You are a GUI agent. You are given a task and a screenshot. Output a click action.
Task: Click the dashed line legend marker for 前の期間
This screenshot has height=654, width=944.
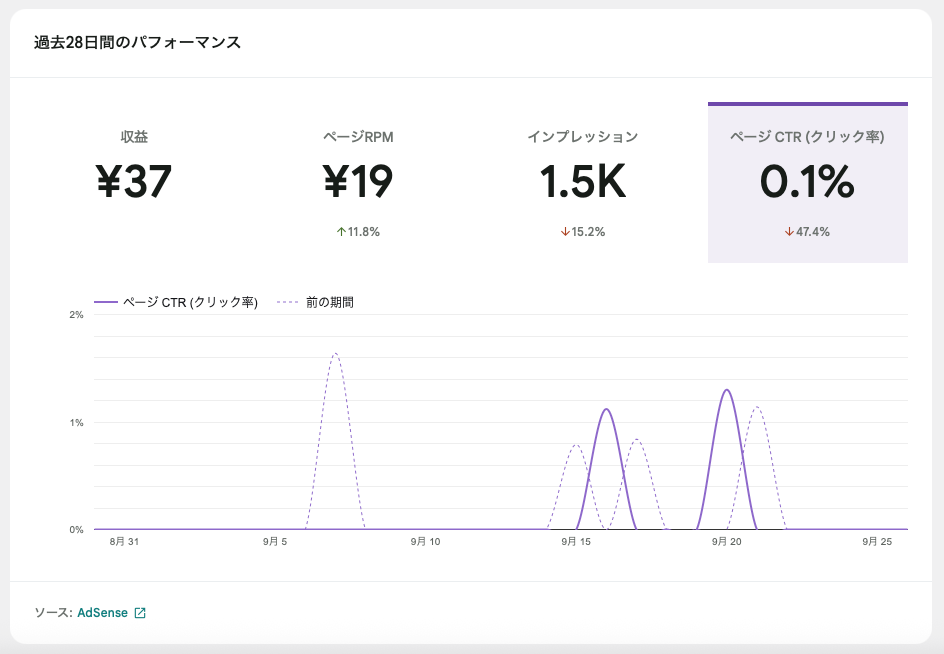288,302
